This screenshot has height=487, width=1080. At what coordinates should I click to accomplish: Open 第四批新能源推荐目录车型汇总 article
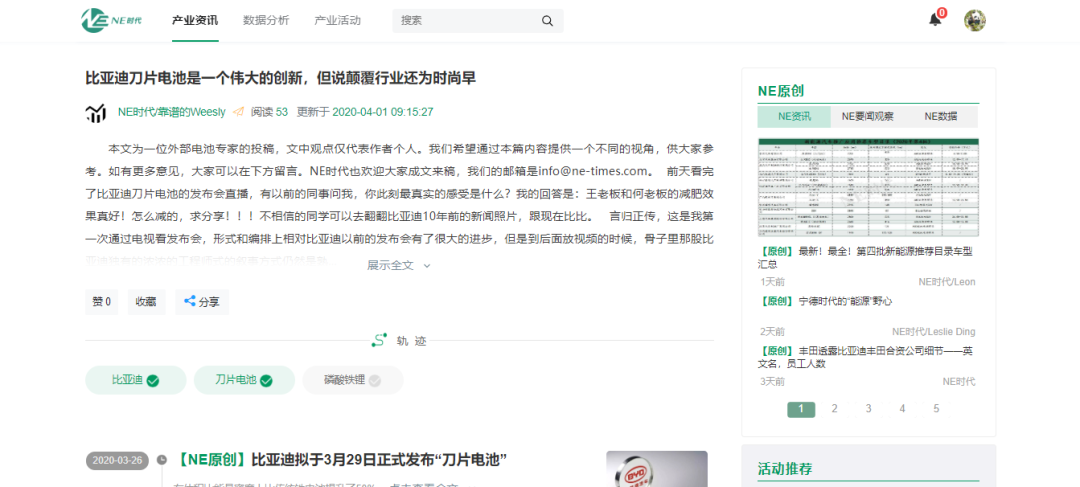click(866, 258)
